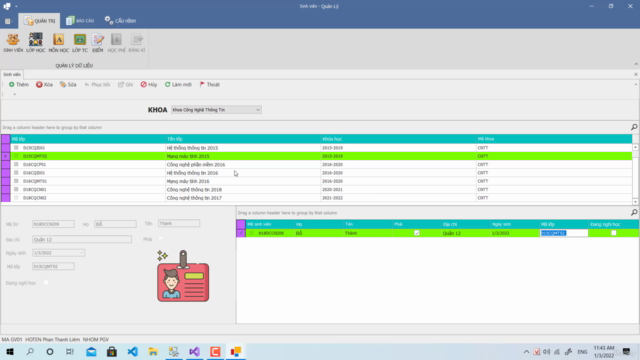Screen dimensions: 640x360
Task: Click the greyed ĐĂNG KÍ registration icon
Action: pyautogui.click(x=137, y=43)
